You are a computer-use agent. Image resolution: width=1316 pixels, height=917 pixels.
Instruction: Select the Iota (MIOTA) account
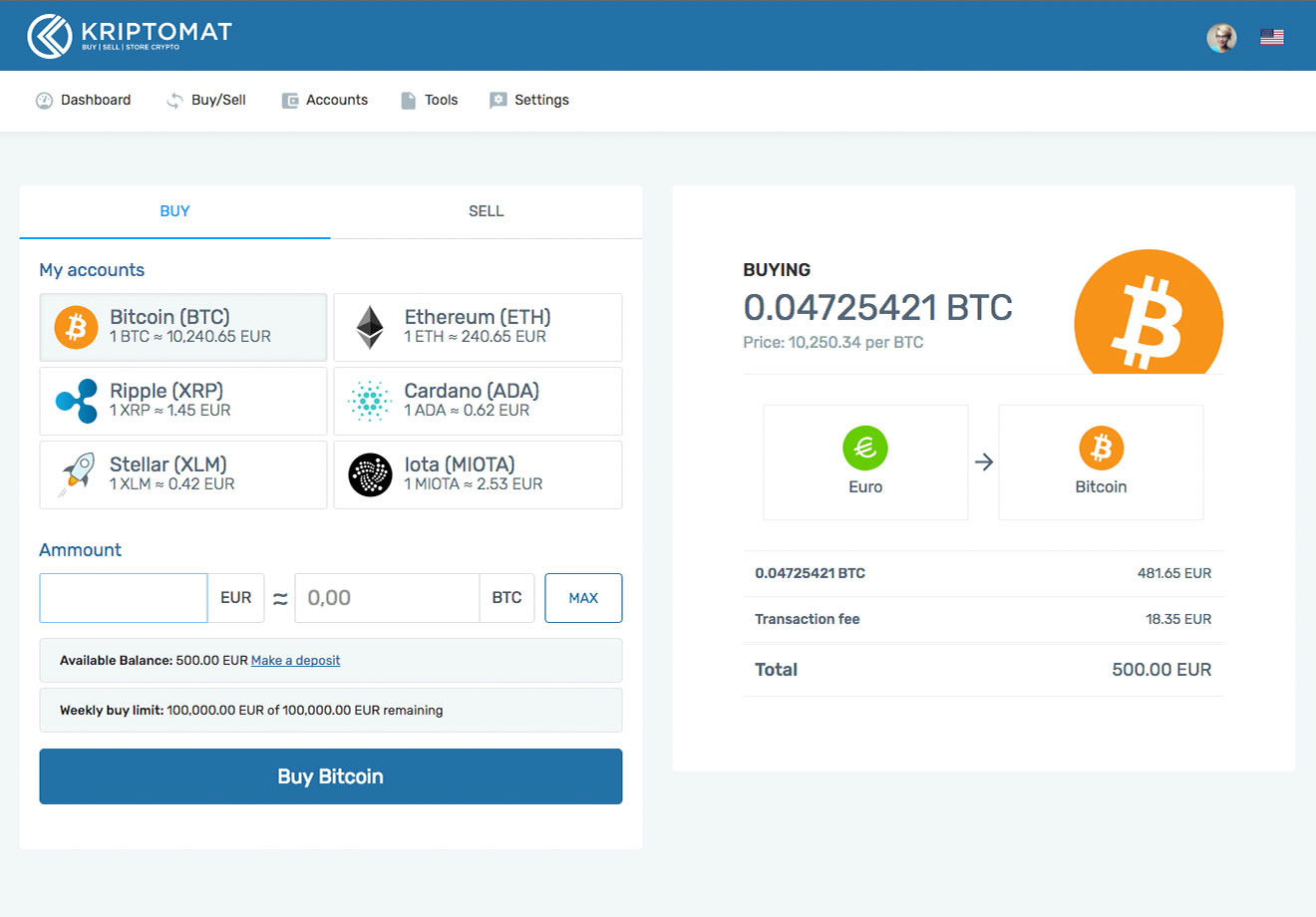click(x=478, y=474)
